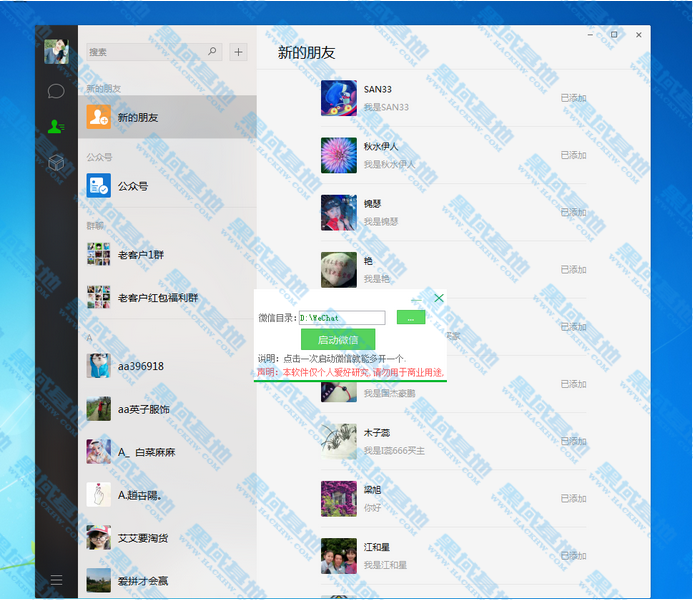This screenshot has height=600, width=693.
Task: Click avatar of aa396918
Action: point(99,366)
